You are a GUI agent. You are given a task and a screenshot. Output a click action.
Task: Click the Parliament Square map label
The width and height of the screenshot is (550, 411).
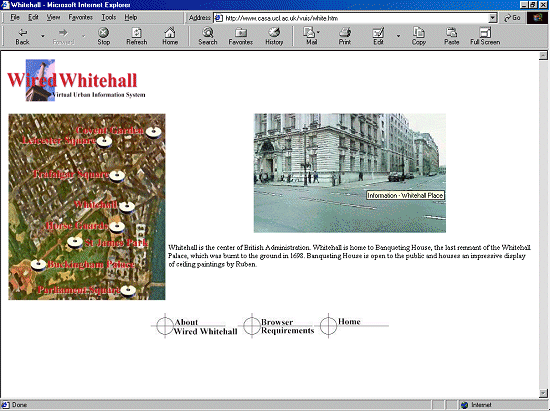click(79, 290)
